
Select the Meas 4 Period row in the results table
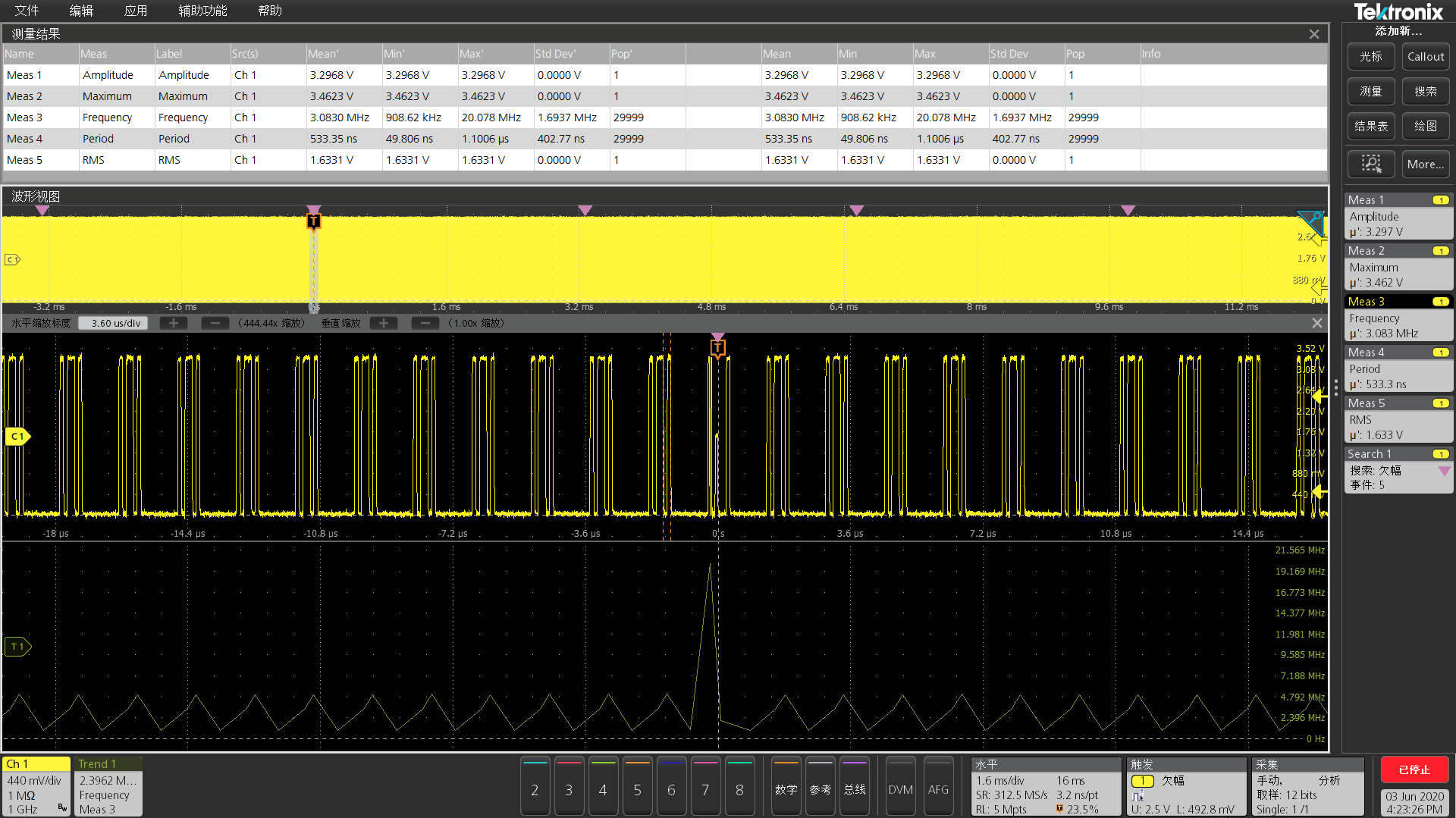click(x=664, y=139)
